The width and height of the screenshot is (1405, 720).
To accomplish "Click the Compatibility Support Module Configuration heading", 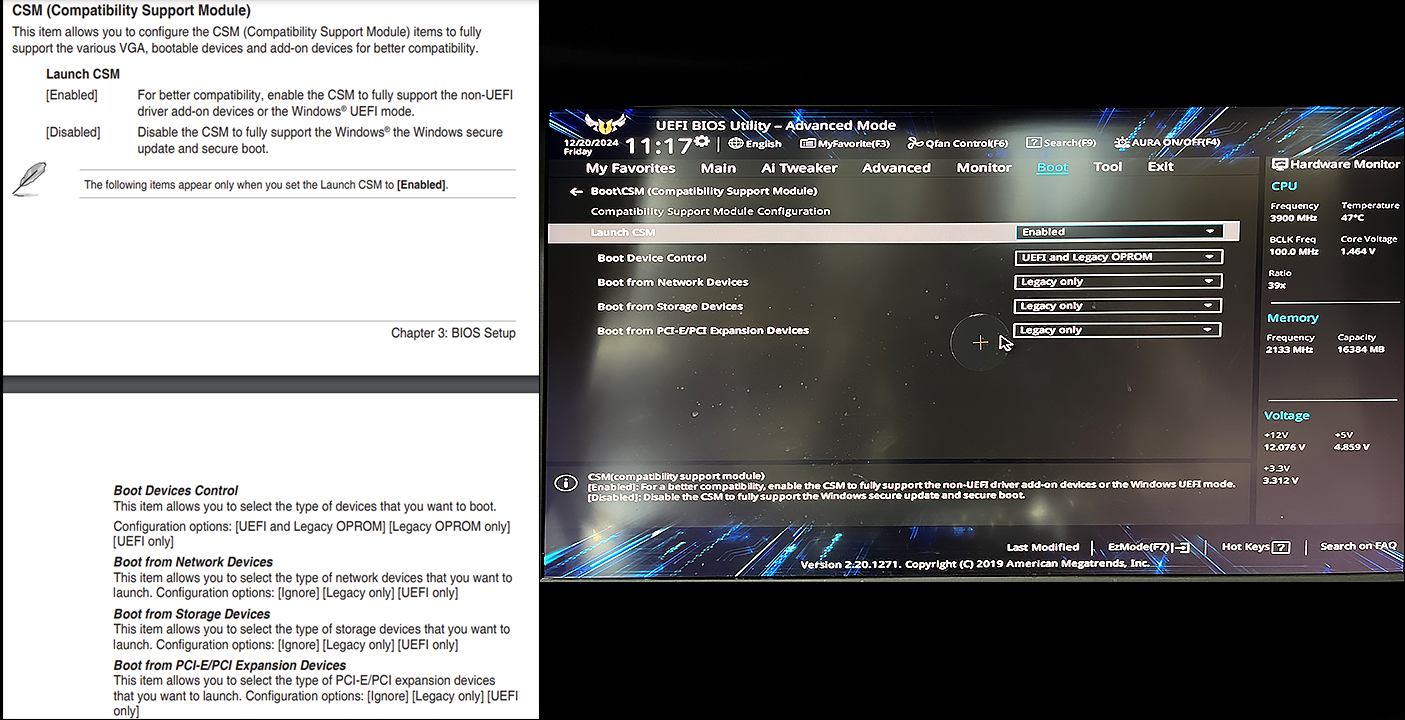I will coord(711,211).
